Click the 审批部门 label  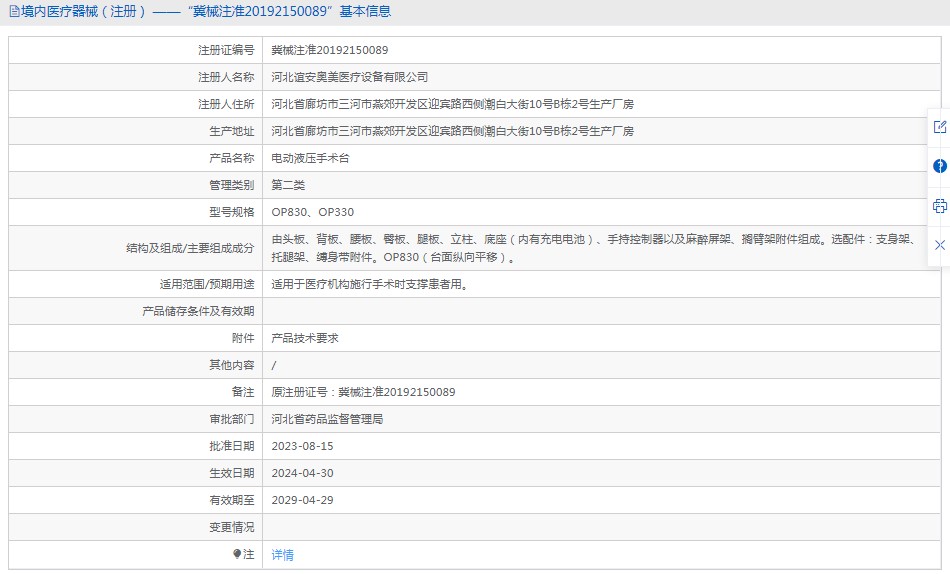[x=231, y=419]
